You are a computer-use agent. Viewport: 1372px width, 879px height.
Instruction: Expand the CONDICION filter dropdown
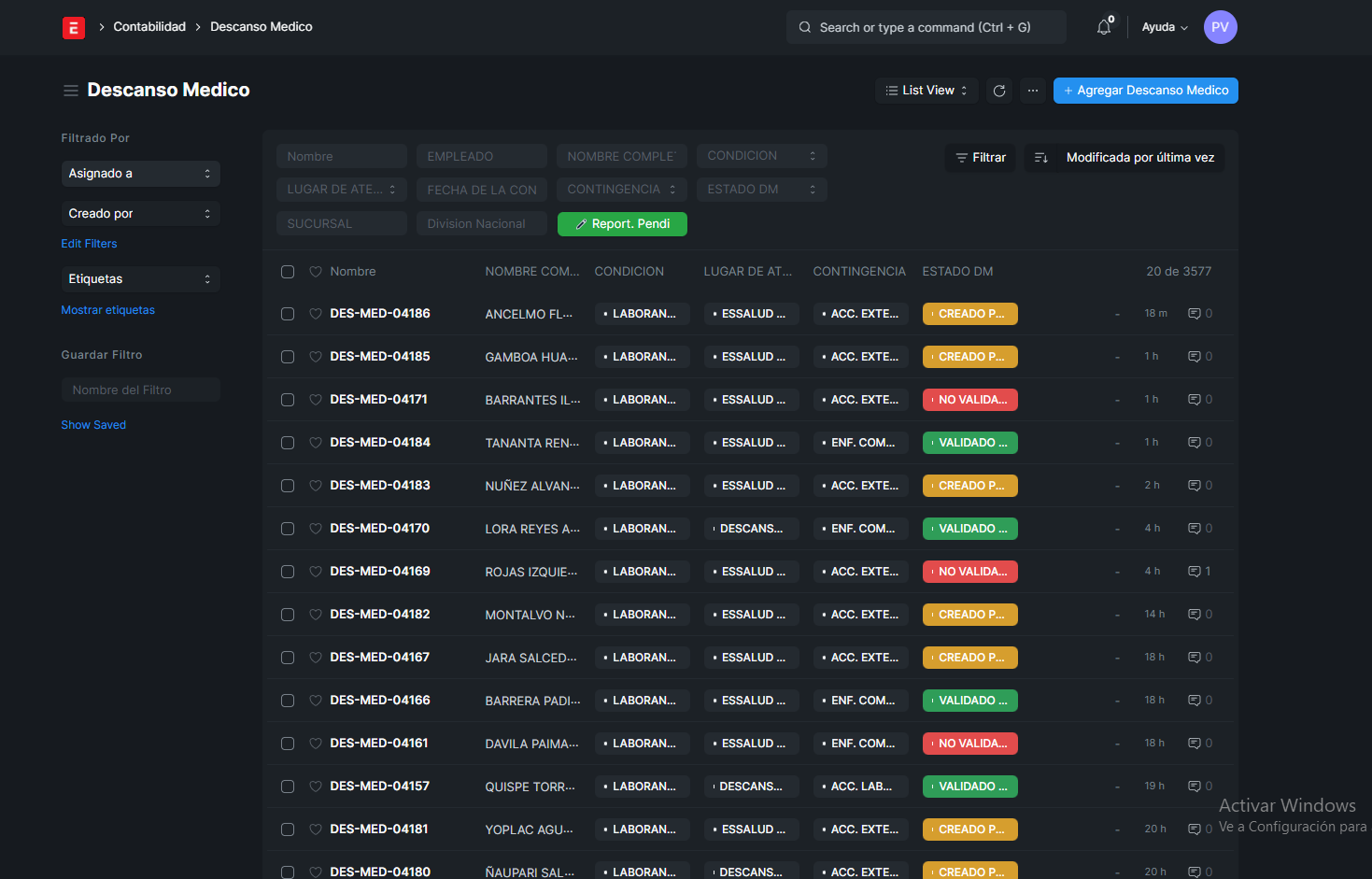point(761,156)
